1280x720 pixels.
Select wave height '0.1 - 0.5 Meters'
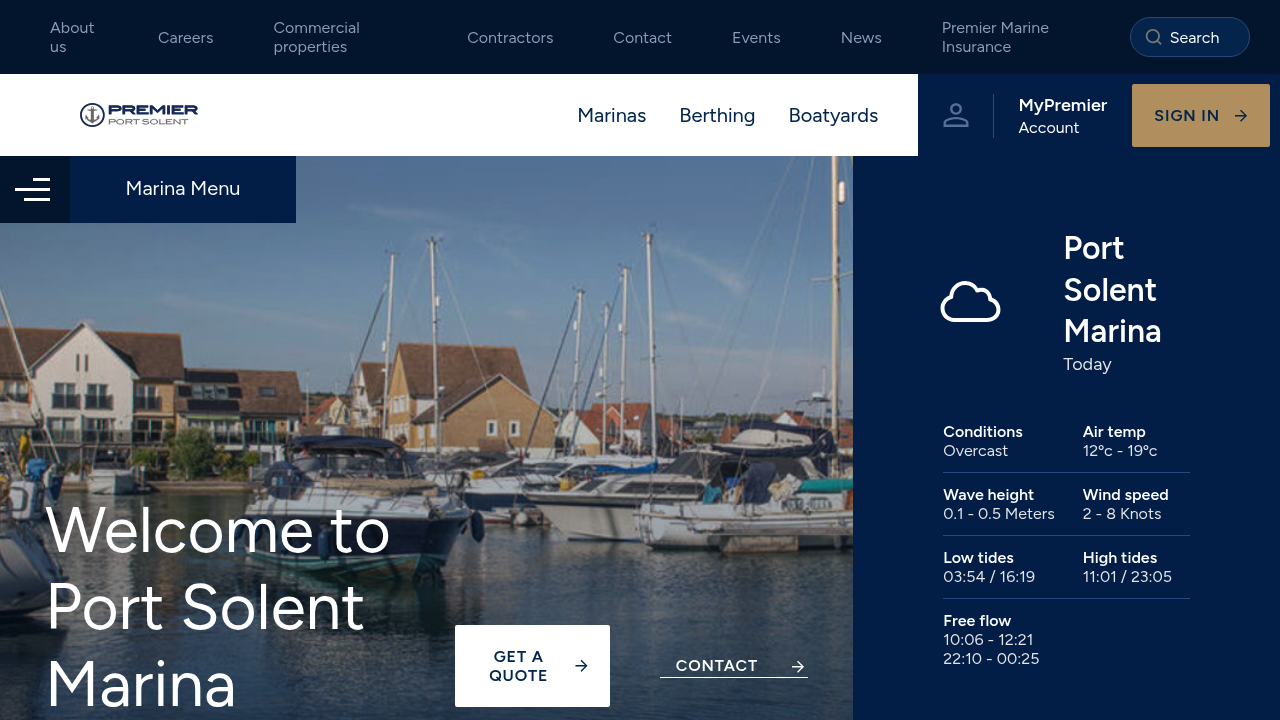999,514
